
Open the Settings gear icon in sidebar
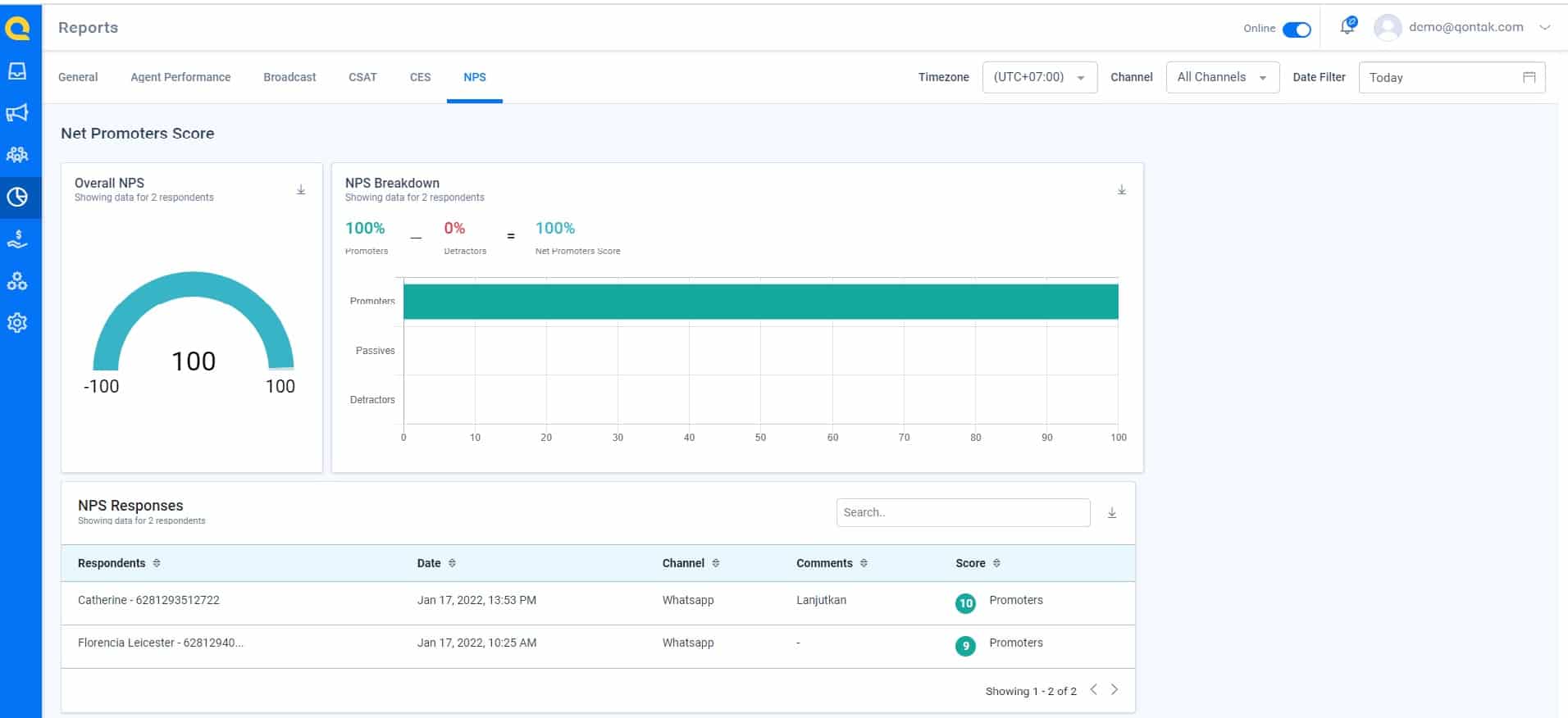[x=17, y=323]
